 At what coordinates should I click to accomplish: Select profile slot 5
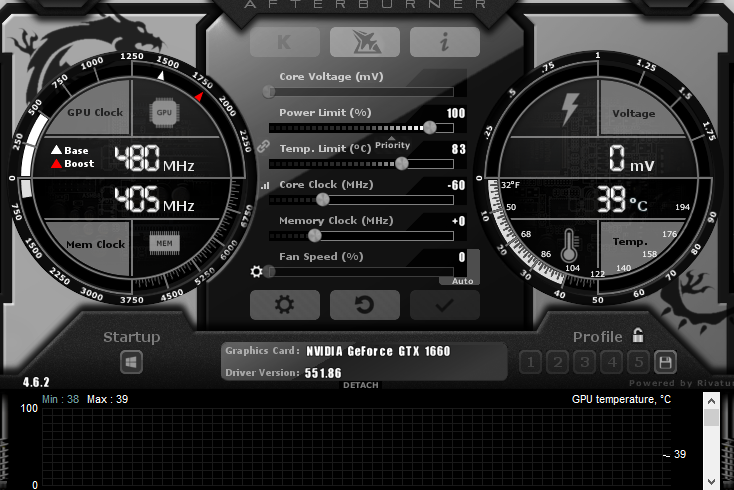[x=639, y=362]
